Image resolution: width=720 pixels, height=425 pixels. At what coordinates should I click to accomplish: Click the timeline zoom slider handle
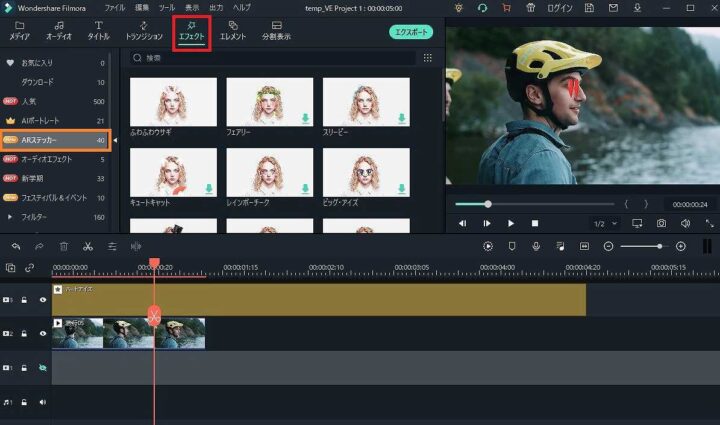click(659, 246)
